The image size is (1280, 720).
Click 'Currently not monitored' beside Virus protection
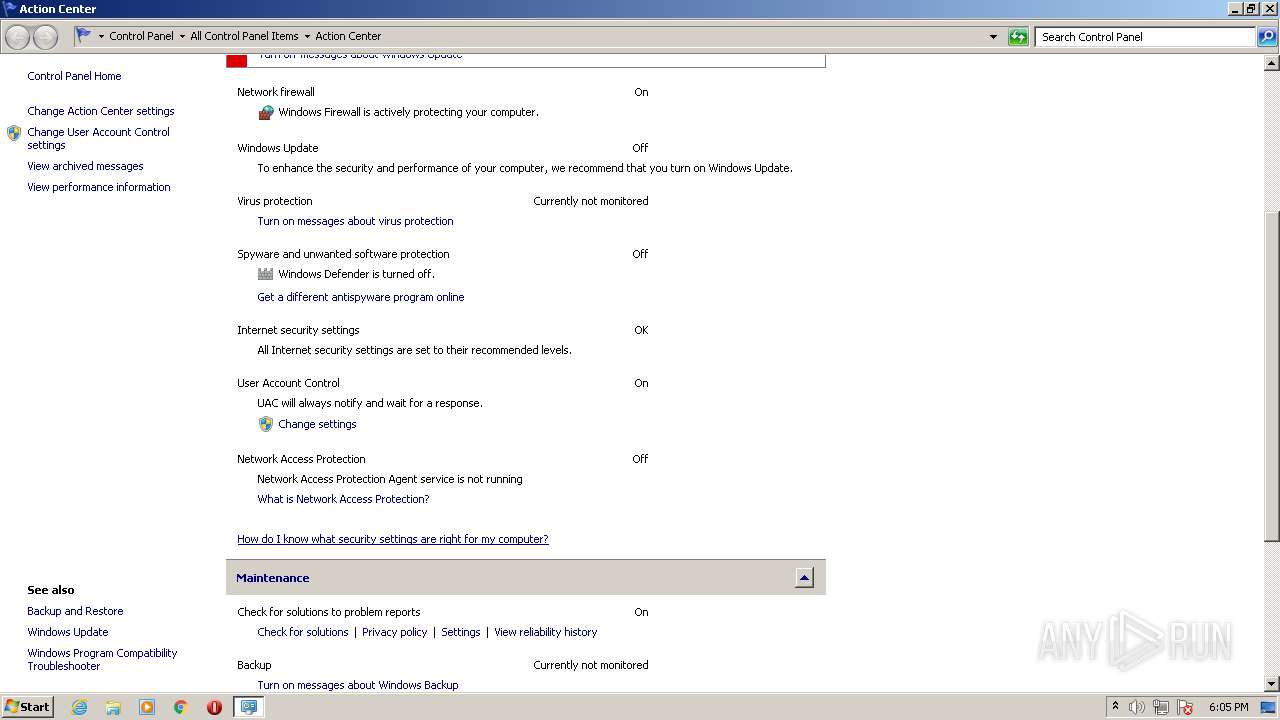coord(591,201)
